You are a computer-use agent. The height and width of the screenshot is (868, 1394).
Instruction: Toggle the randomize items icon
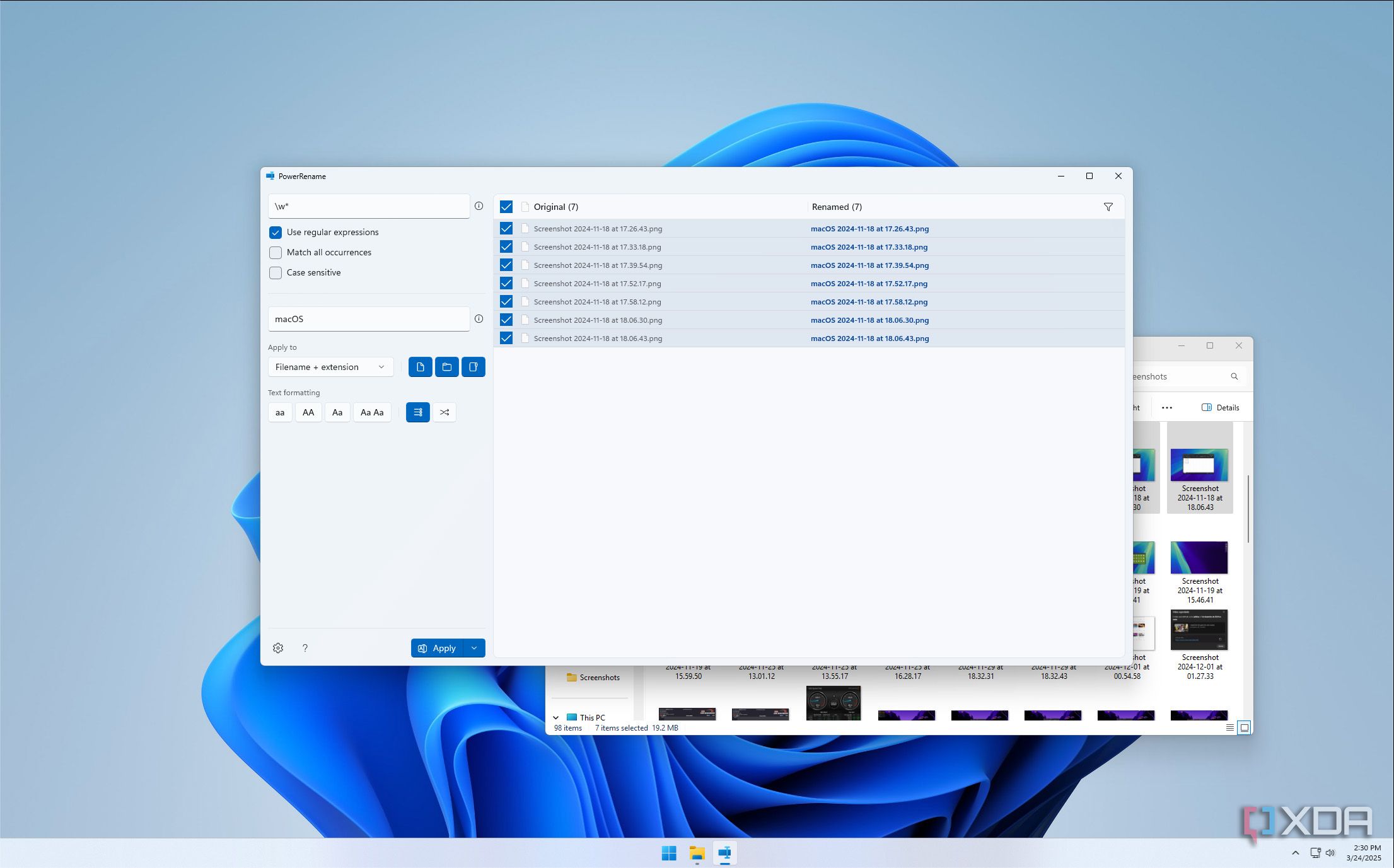click(444, 412)
